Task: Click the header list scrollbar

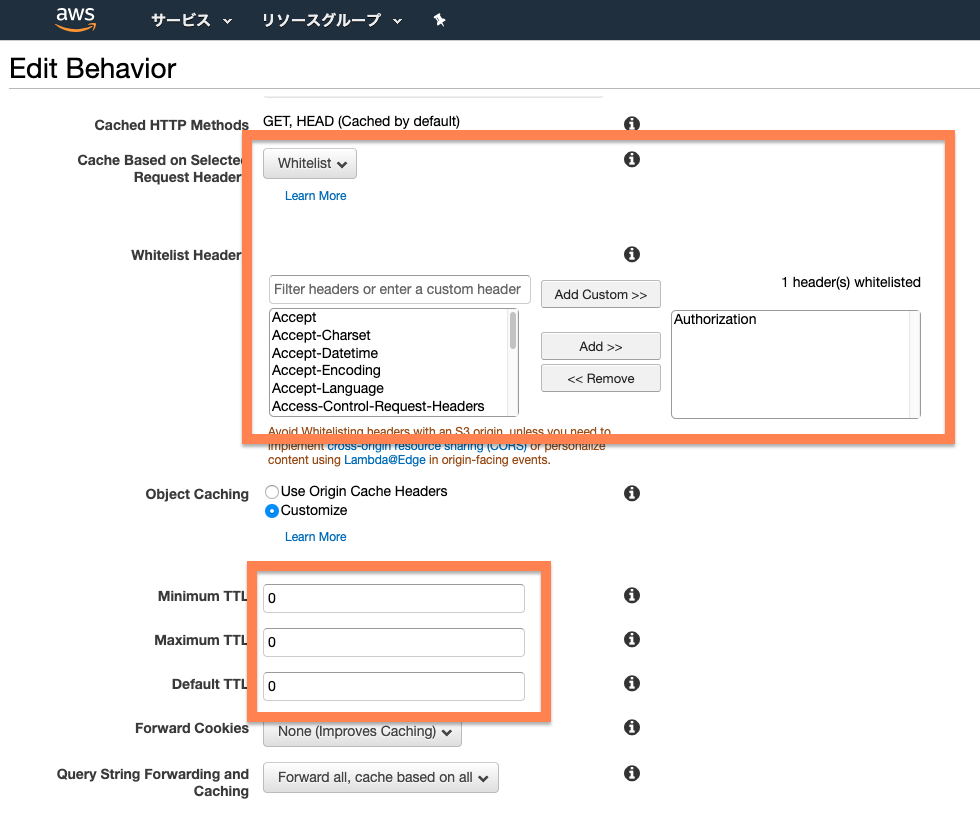Action: click(x=513, y=331)
